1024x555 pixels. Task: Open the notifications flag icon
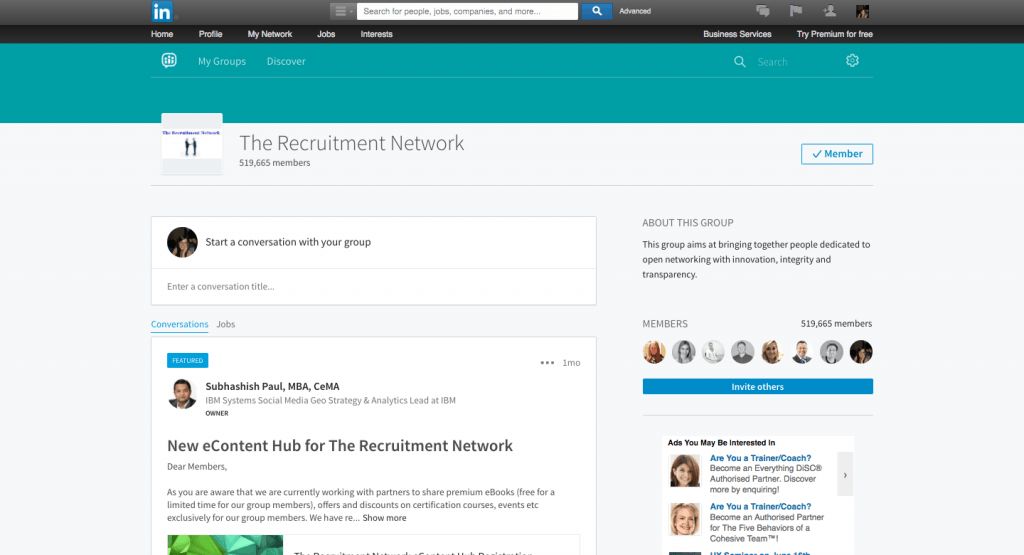795,11
